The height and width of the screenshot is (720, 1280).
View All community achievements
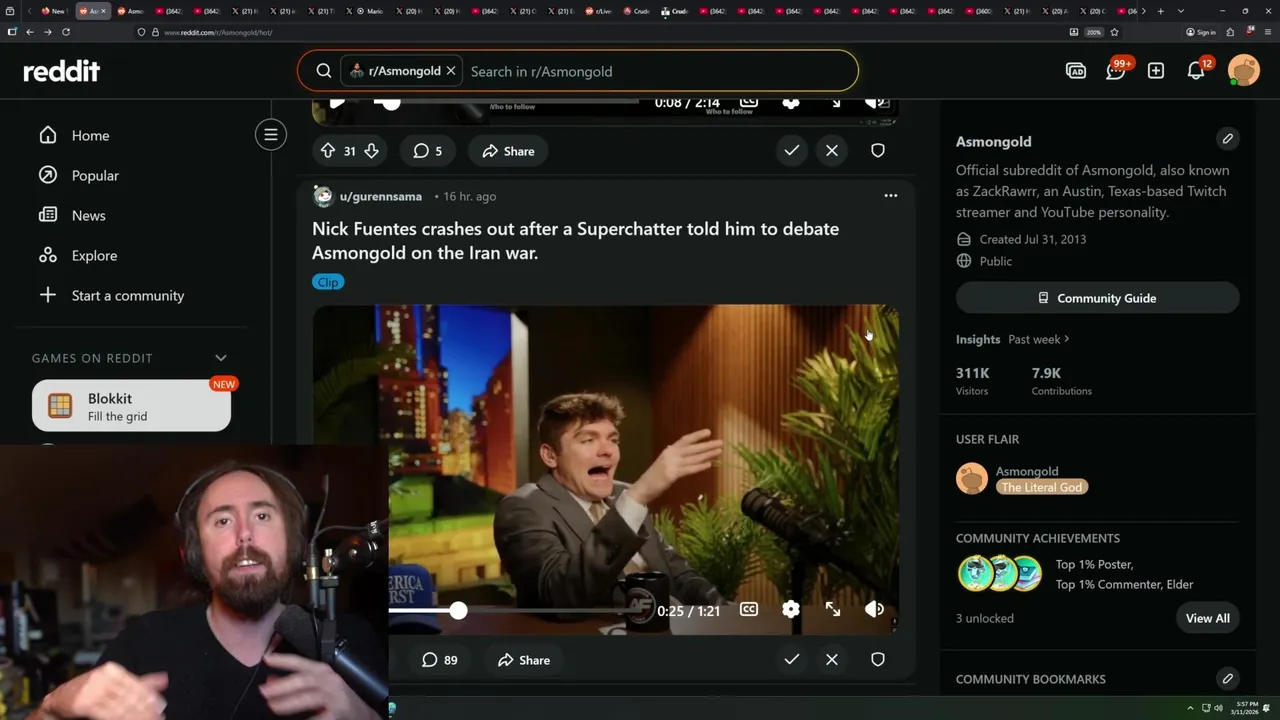1208,618
